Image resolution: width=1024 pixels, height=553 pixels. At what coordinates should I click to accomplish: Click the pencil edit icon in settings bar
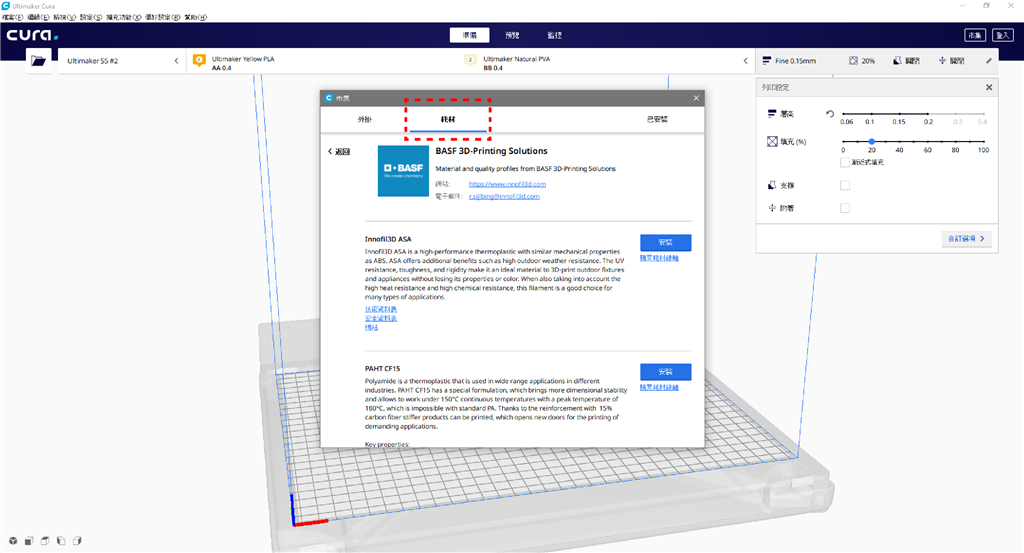pos(989,61)
